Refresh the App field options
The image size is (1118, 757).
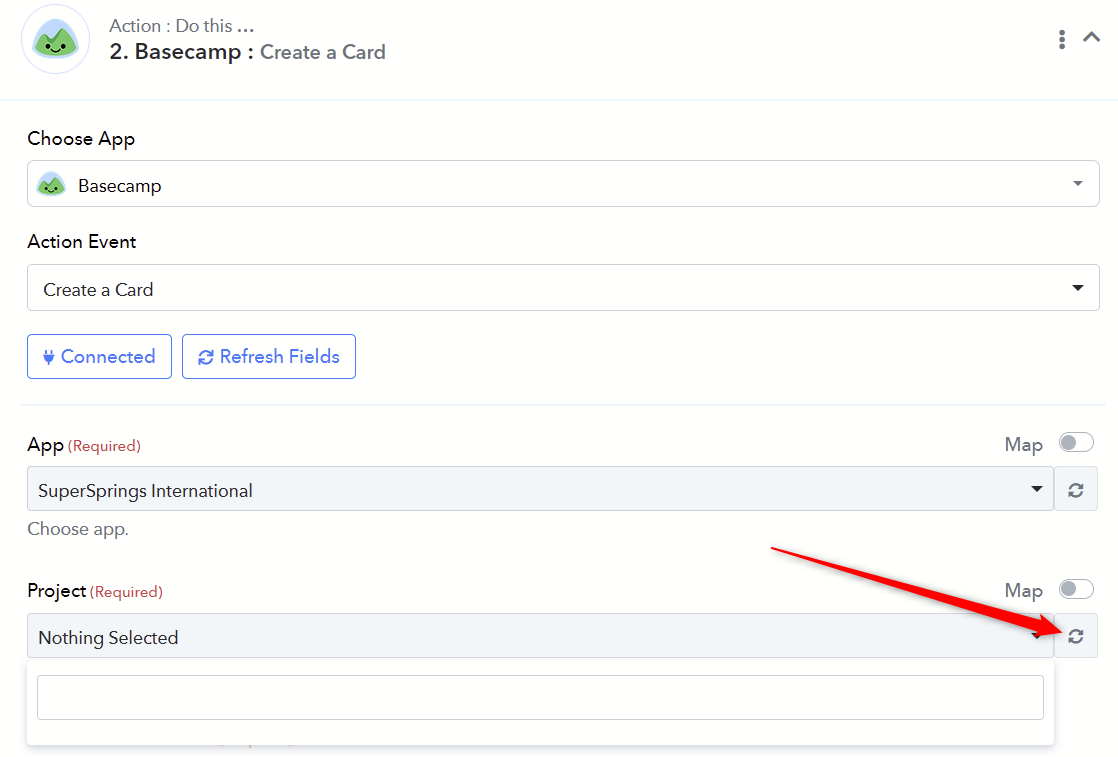[x=1075, y=490]
